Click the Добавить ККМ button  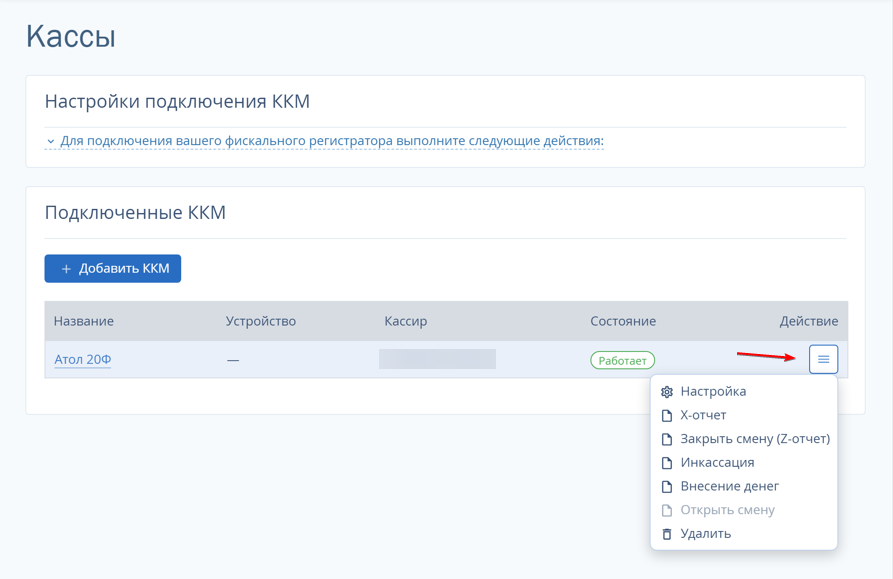pyautogui.click(x=113, y=268)
